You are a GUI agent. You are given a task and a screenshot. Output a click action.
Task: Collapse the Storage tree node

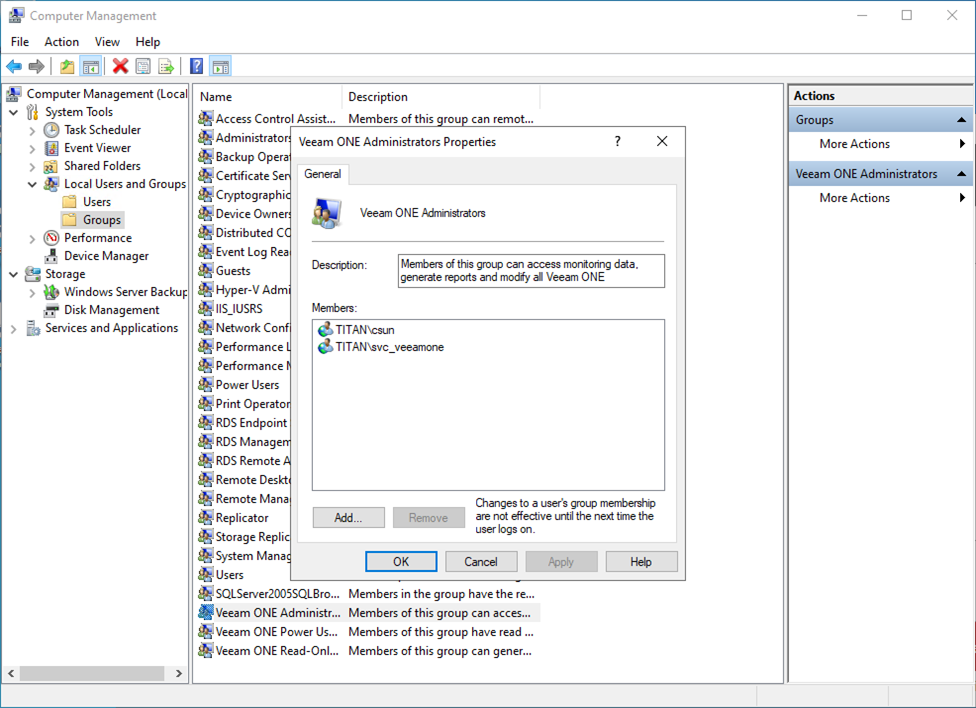coord(14,275)
